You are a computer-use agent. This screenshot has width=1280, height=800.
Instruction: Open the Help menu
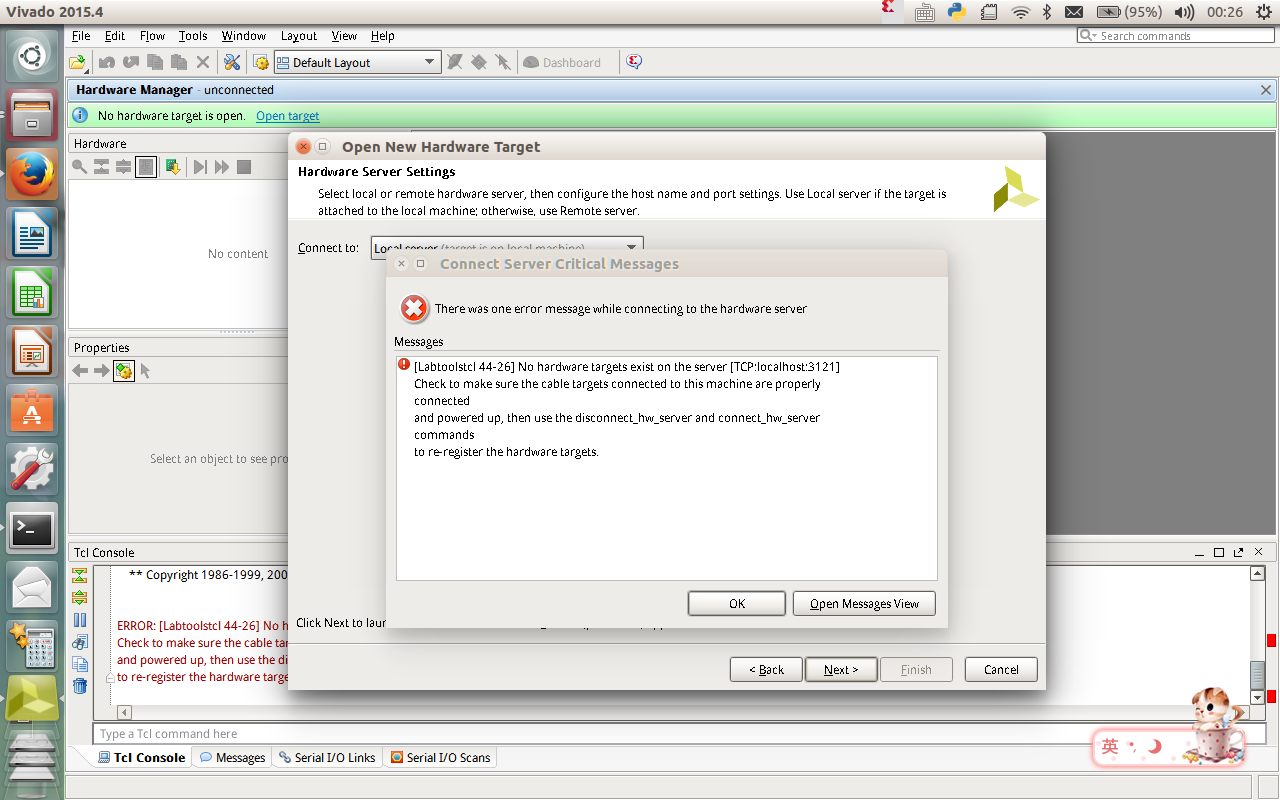click(x=383, y=36)
